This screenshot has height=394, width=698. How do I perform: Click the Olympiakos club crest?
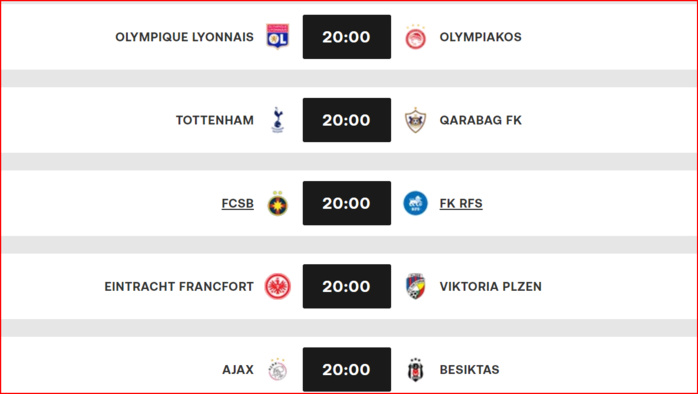click(x=415, y=37)
